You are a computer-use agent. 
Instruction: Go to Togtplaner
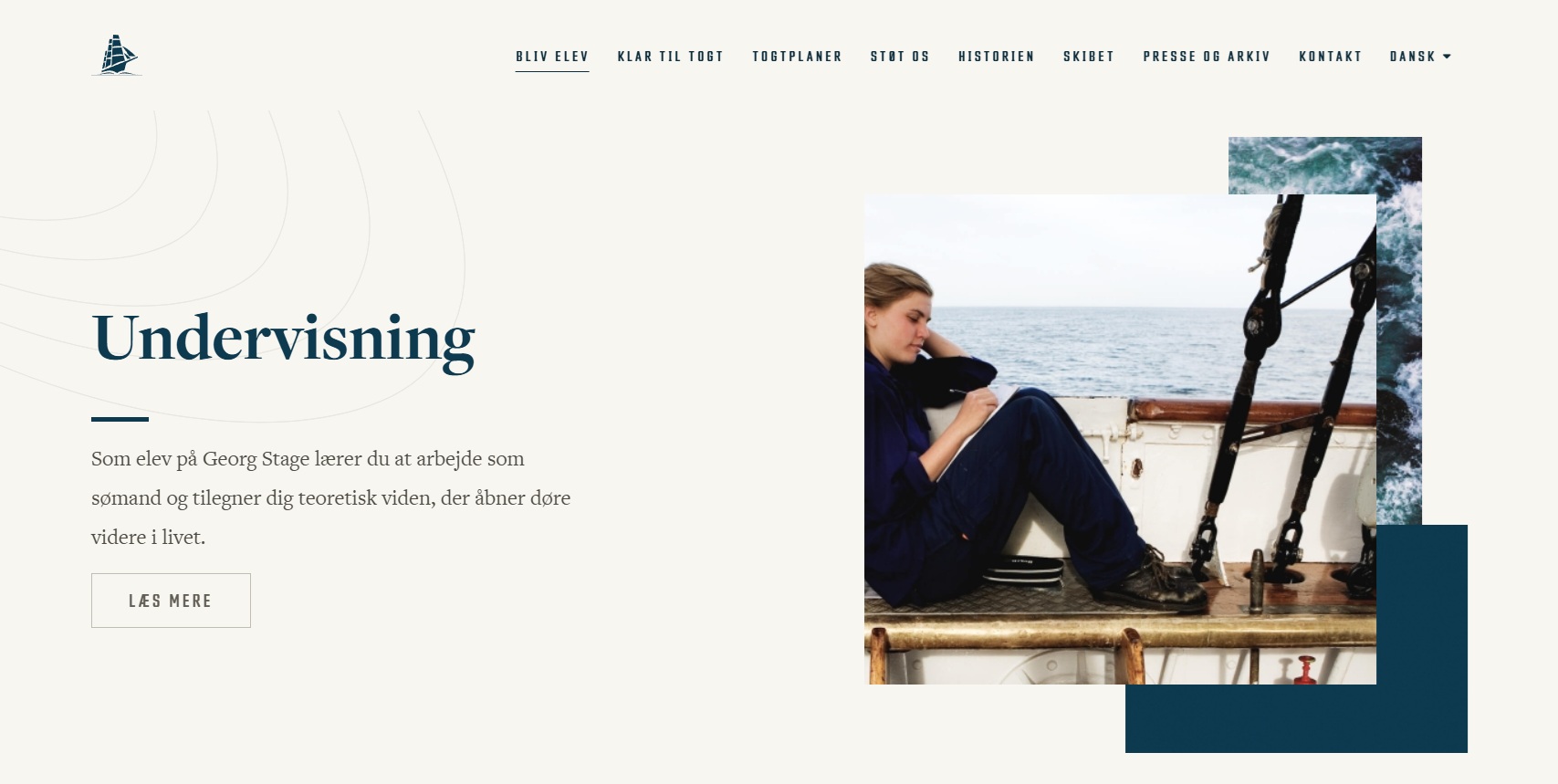[x=798, y=57]
